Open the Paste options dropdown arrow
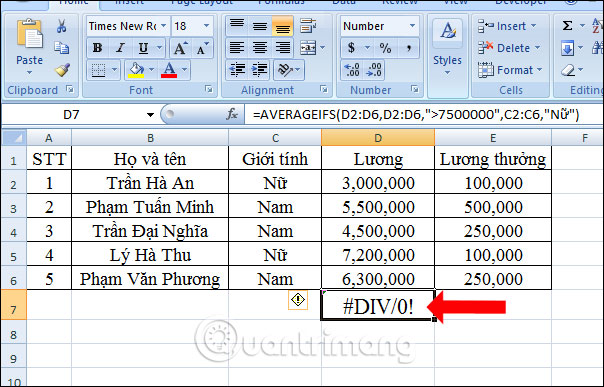Viewport: 604px width, 387px height. 29,72
